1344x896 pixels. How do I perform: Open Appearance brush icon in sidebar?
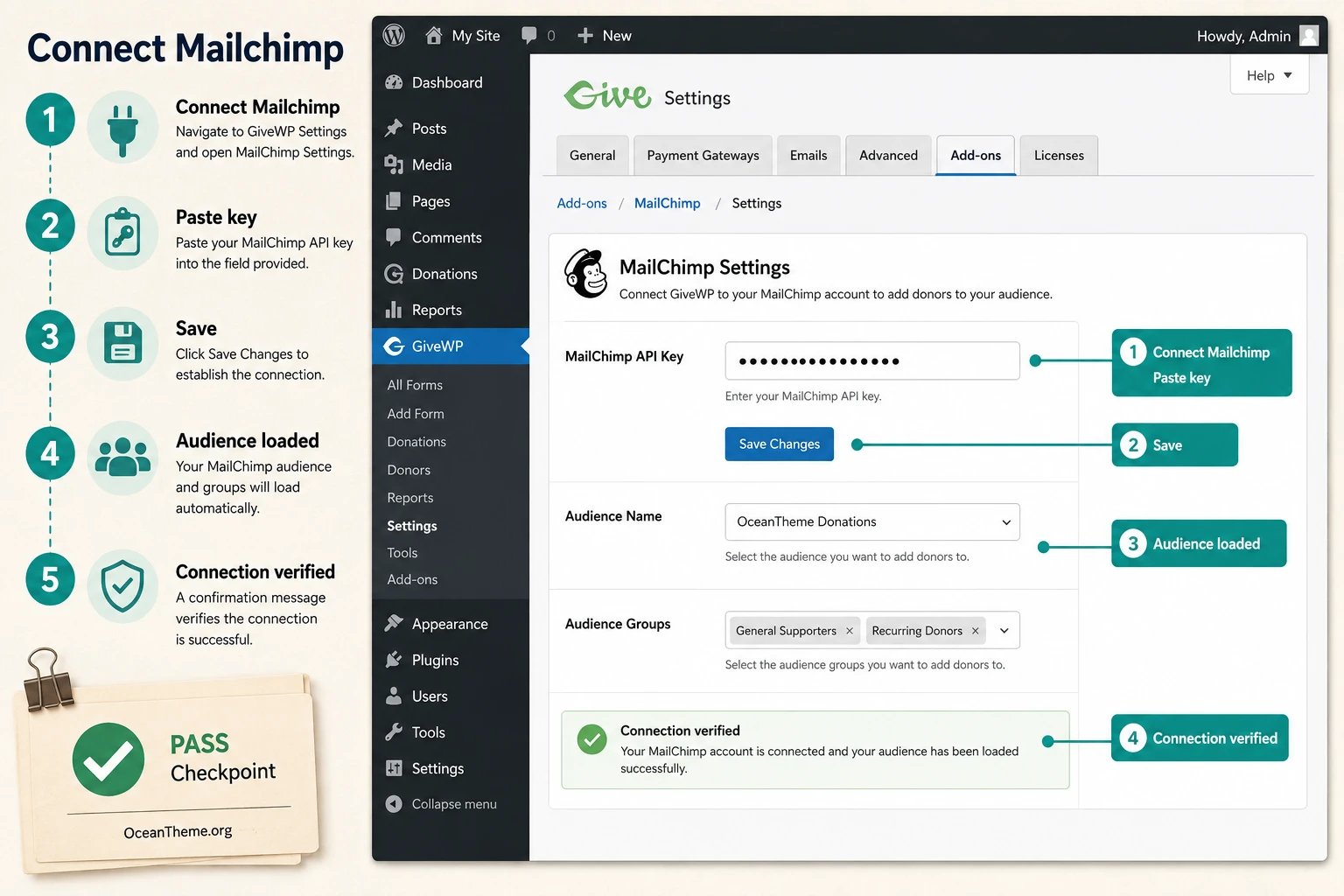pos(394,623)
